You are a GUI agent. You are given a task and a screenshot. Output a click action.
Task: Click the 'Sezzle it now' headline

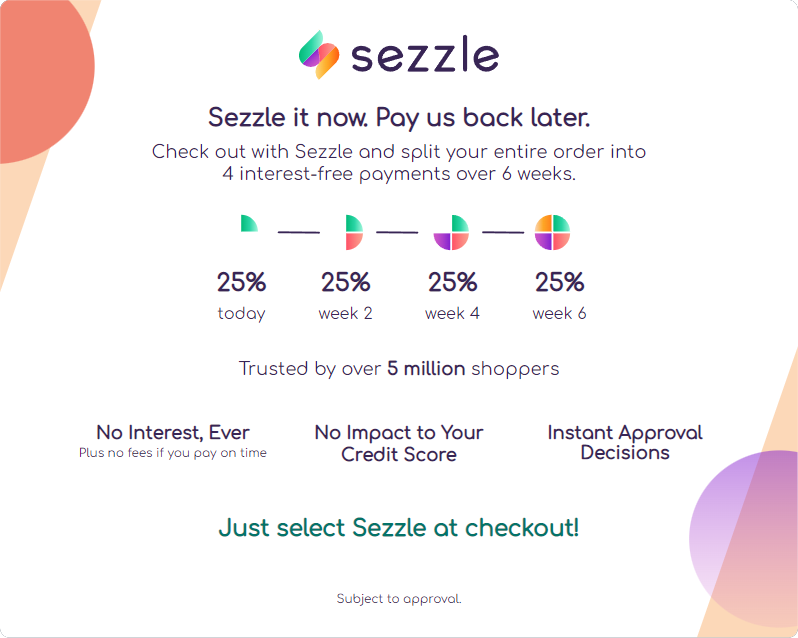[399, 117]
